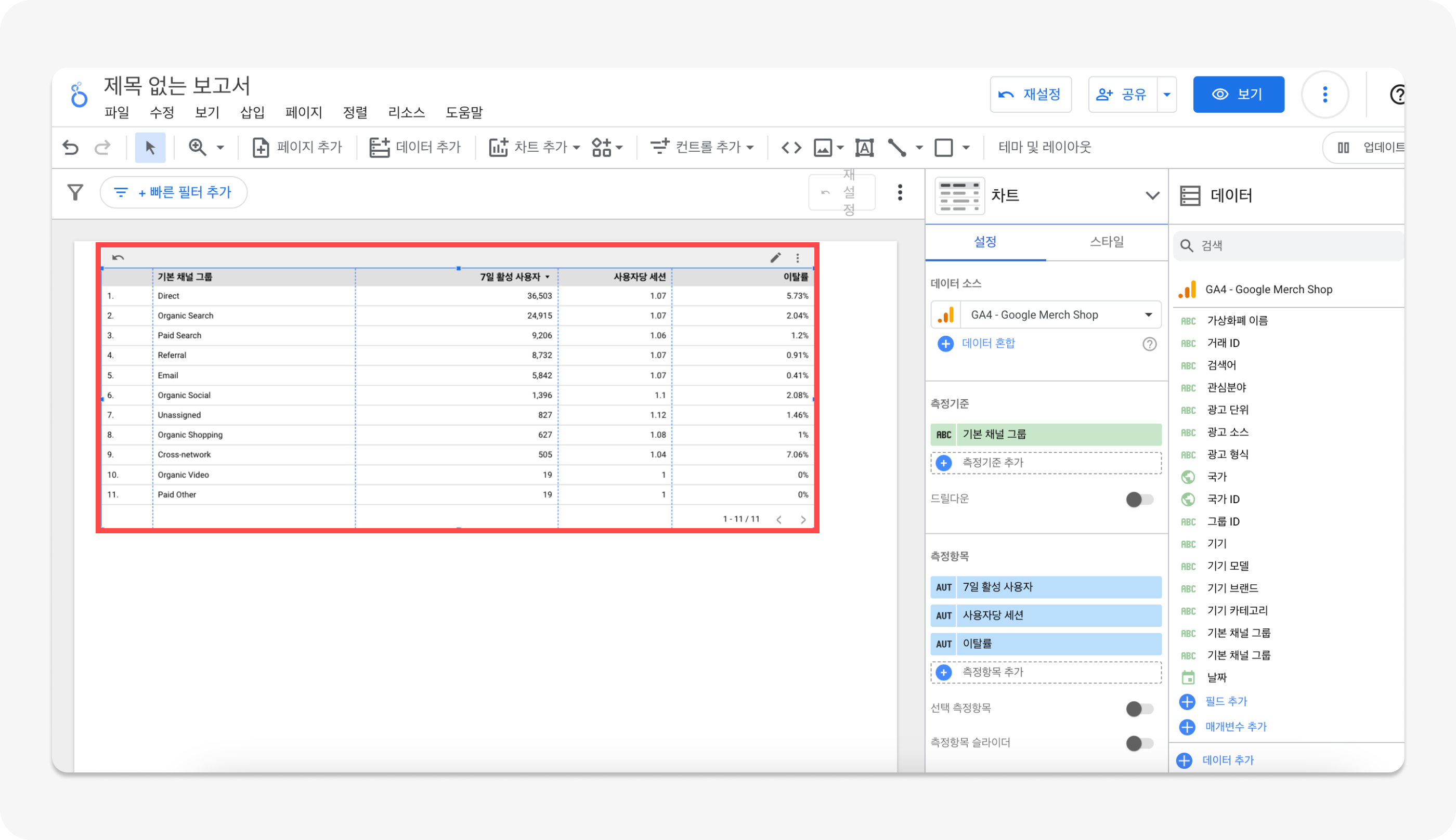This screenshot has width=1456, height=840.
Task: Click help icon next to 데이터 혼합
Action: (1149, 344)
